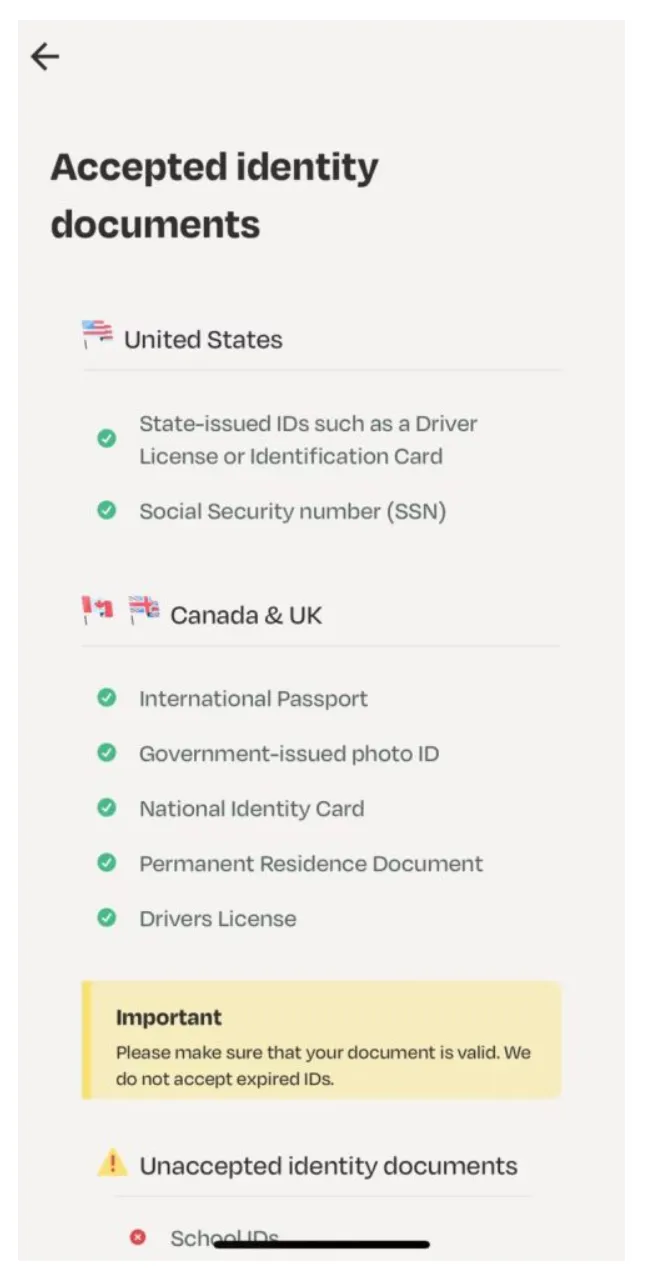The image size is (657, 1279).
Task: Select the United States section header
Action: [203, 340]
